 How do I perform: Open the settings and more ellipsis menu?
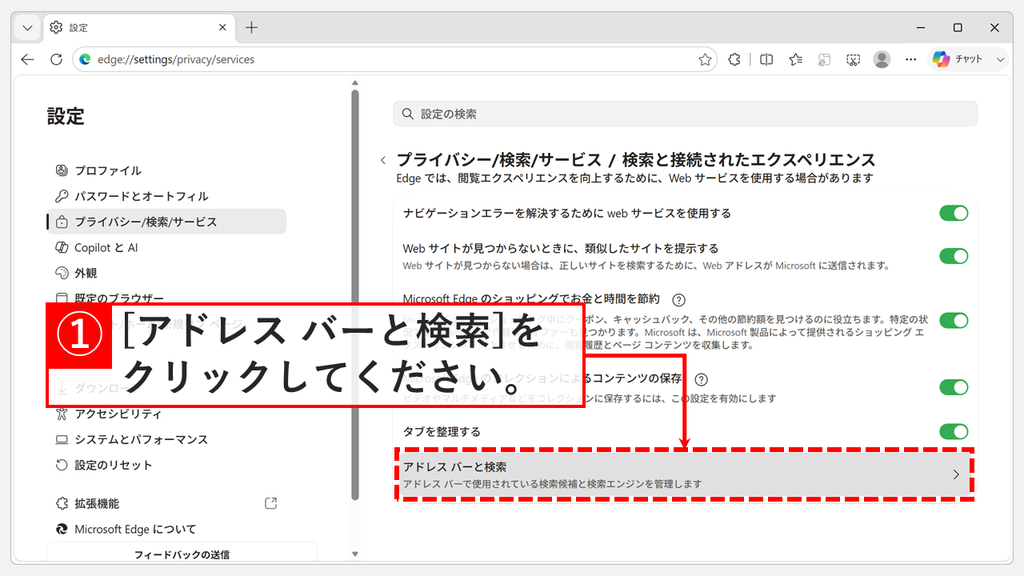pos(910,59)
